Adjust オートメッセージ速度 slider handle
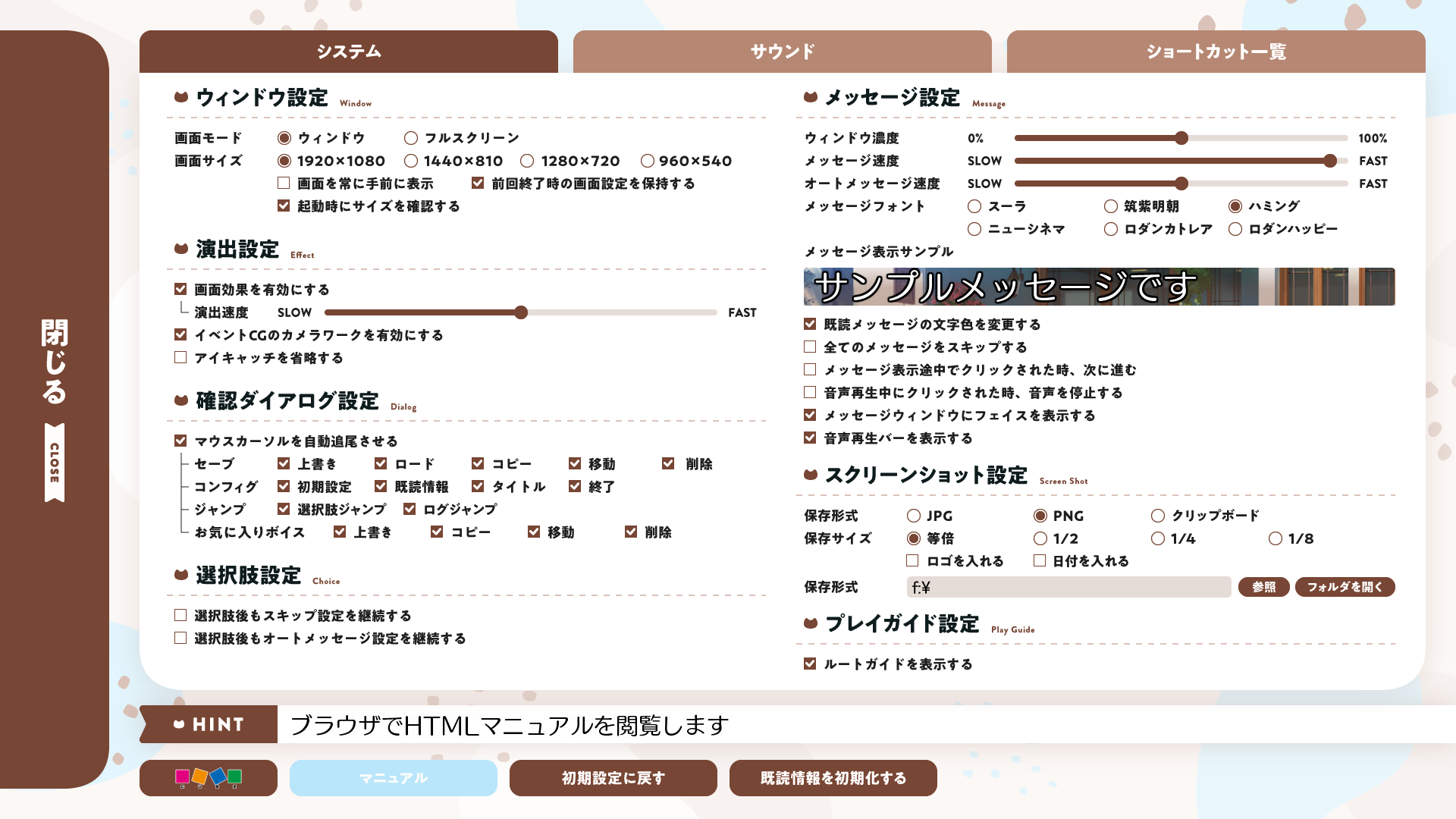Viewport: 1456px width, 819px height. coord(1181,184)
